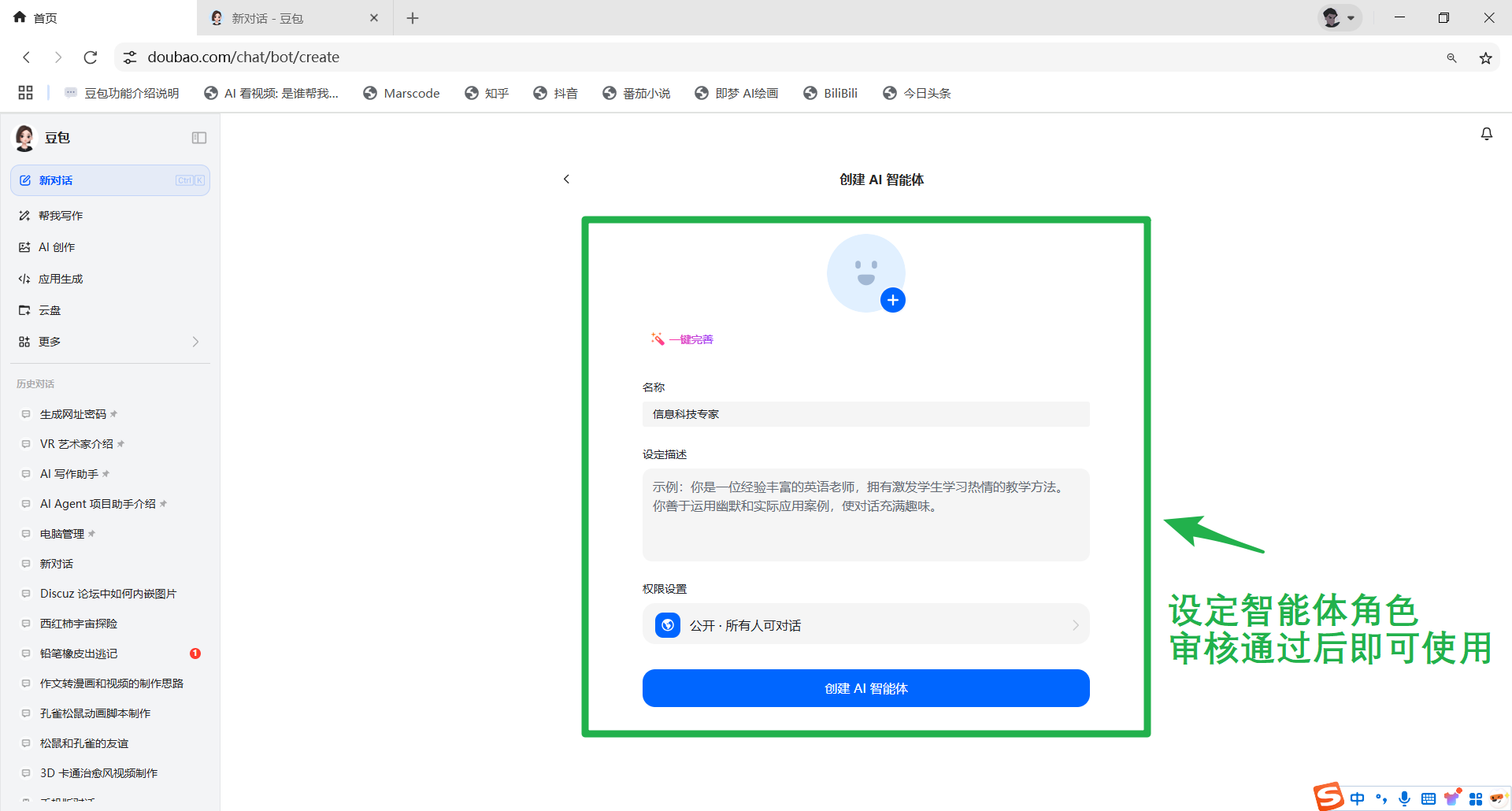Select 帮我写作 in sidebar menu

[x=61, y=216]
